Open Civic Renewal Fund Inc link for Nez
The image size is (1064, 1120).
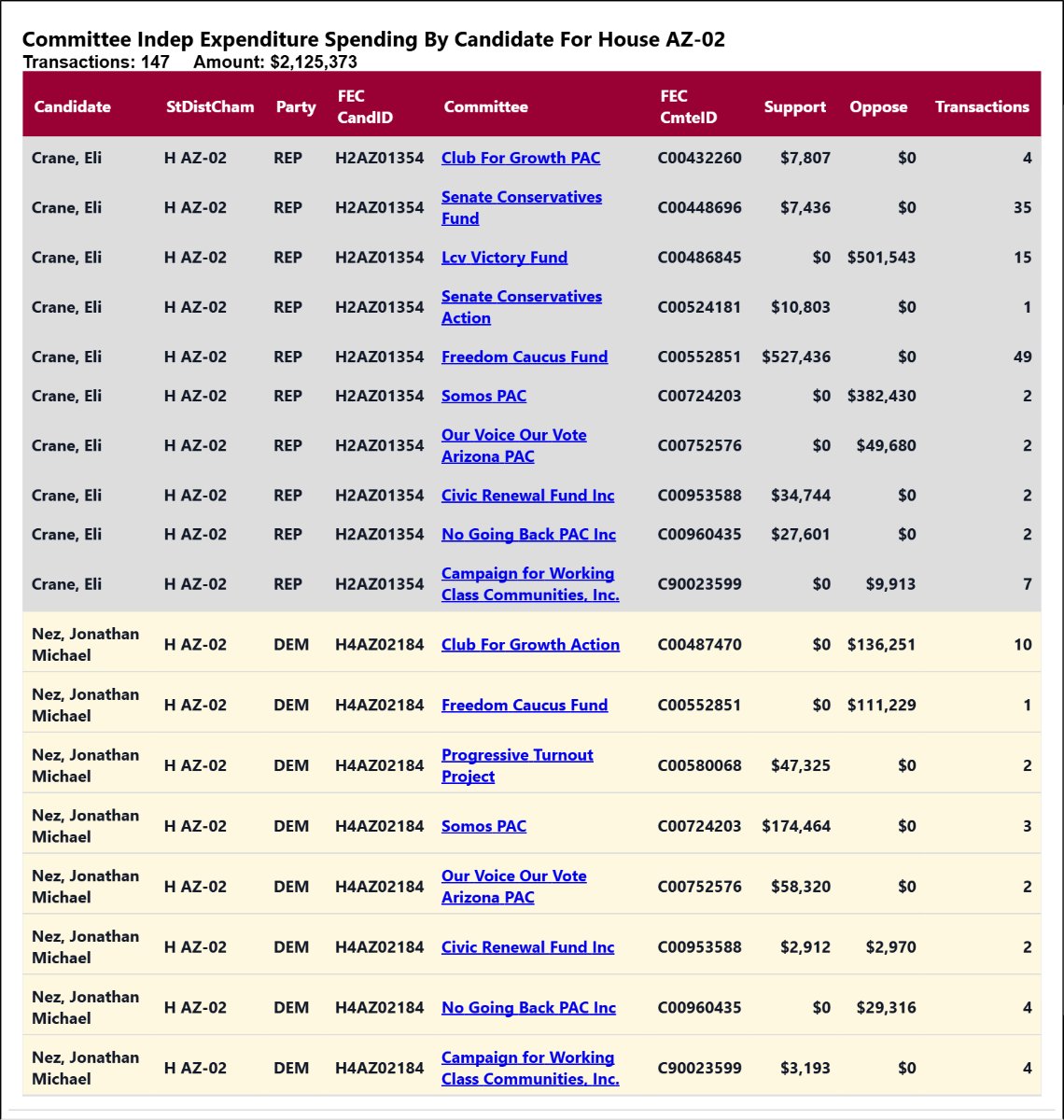(528, 946)
